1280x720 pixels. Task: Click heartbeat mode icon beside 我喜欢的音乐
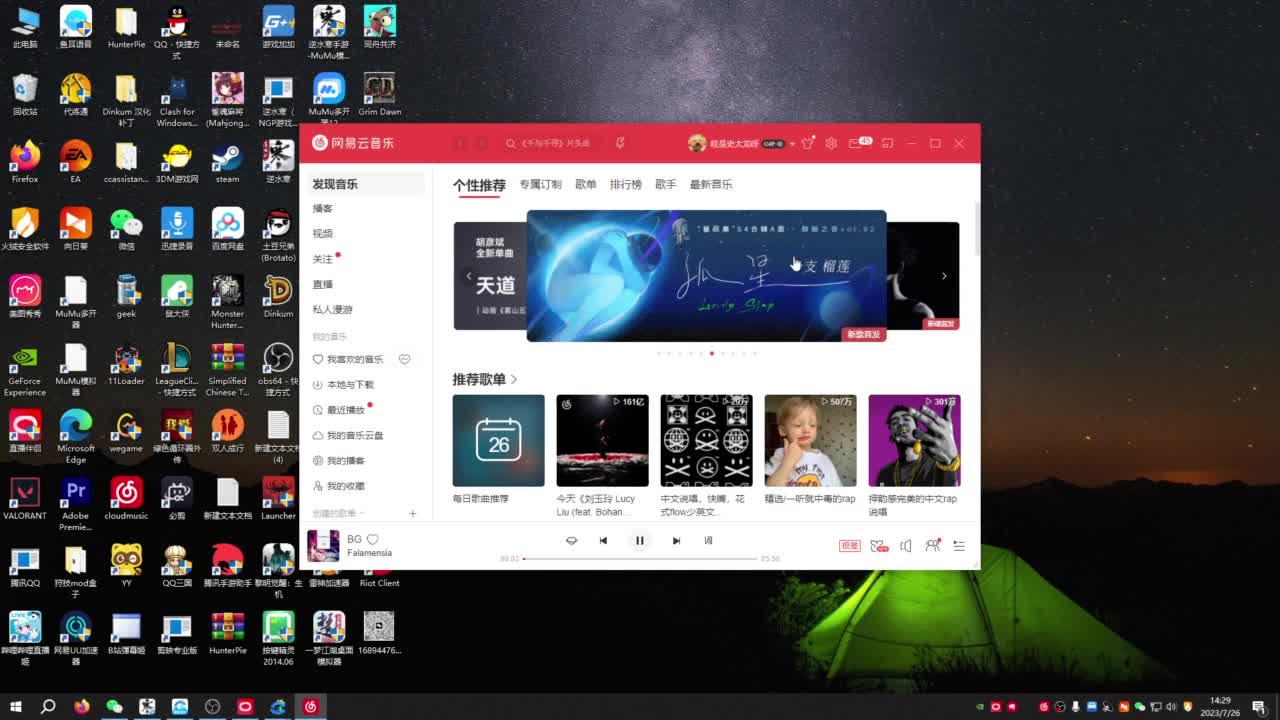pyautogui.click(x=405, y=359)
